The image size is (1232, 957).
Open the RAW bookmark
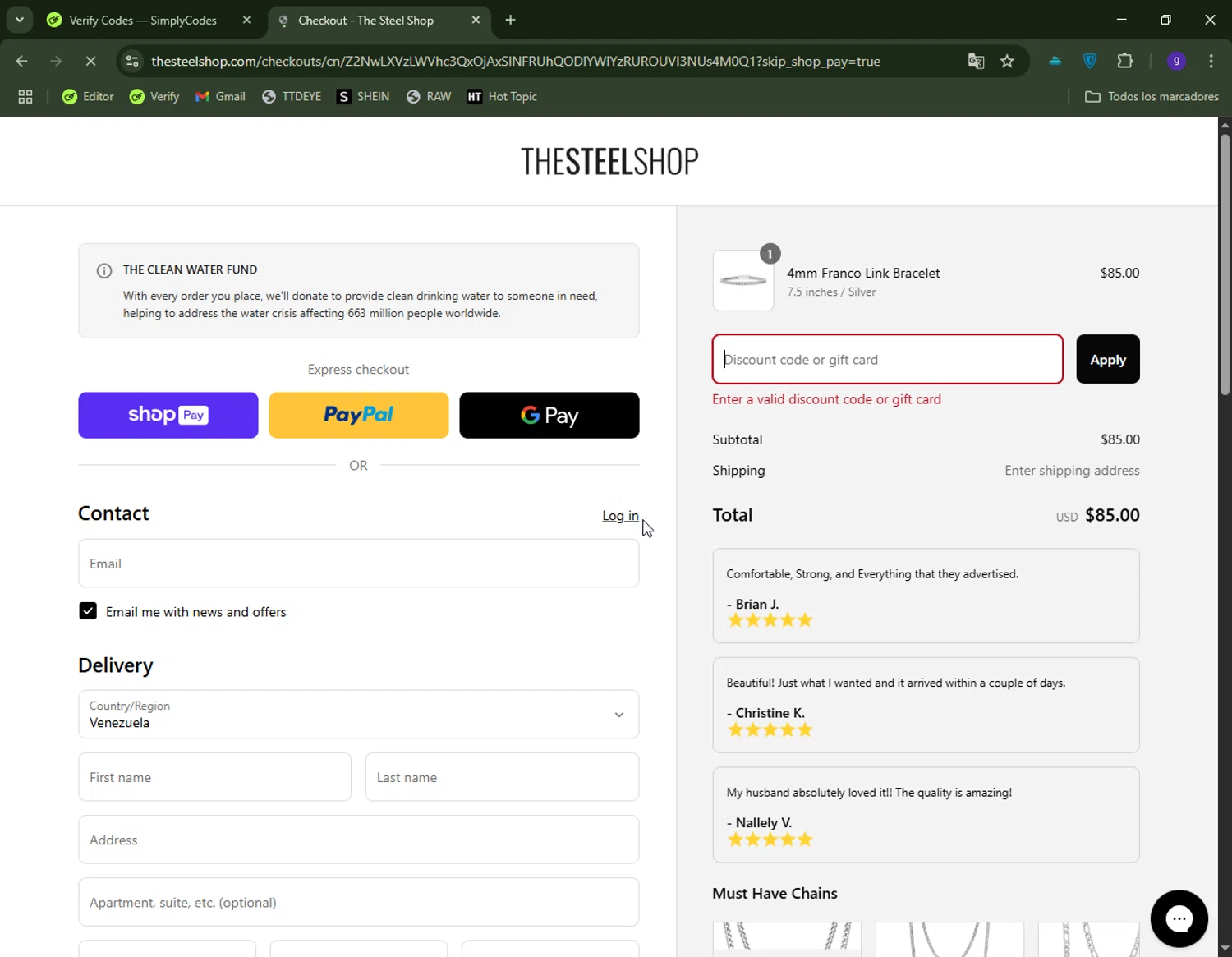pos(429,97)
